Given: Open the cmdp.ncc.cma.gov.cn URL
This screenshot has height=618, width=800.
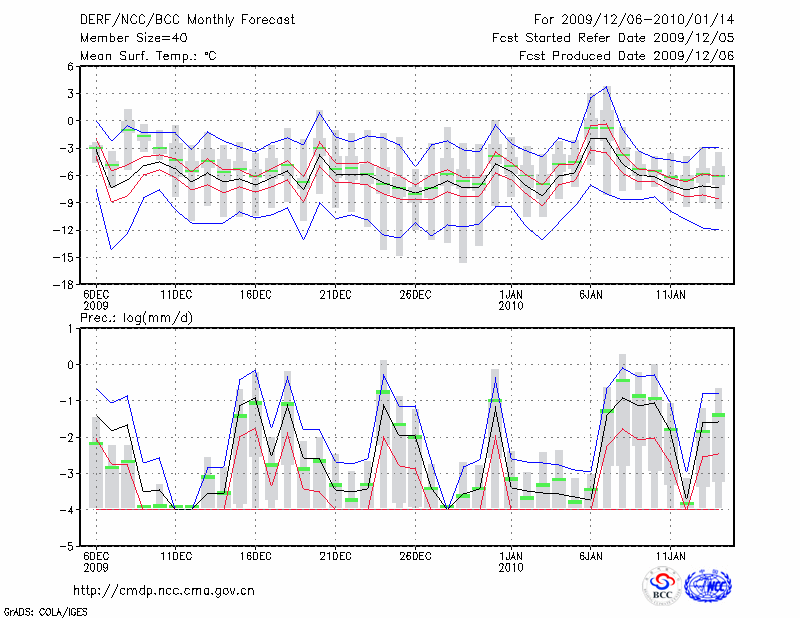Looking at the screenshot, I should [x=164, y=590].
